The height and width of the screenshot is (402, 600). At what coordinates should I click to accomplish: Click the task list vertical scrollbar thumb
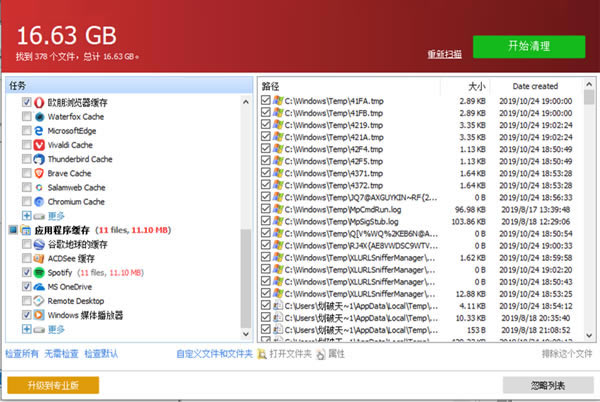[246, 278]
